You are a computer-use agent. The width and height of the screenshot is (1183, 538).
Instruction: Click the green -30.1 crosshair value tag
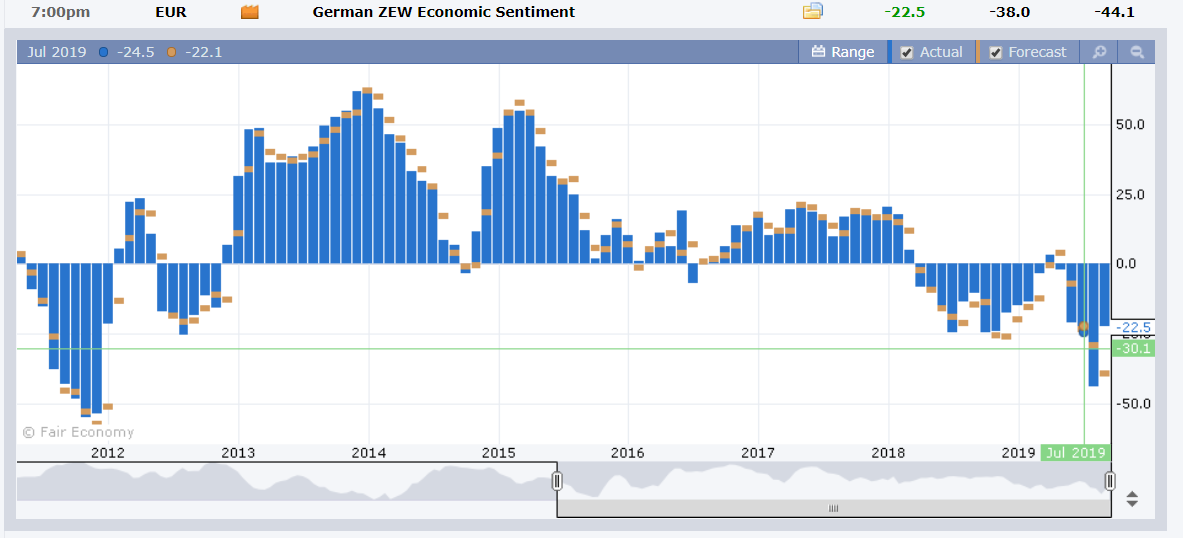click(1133, 349)
